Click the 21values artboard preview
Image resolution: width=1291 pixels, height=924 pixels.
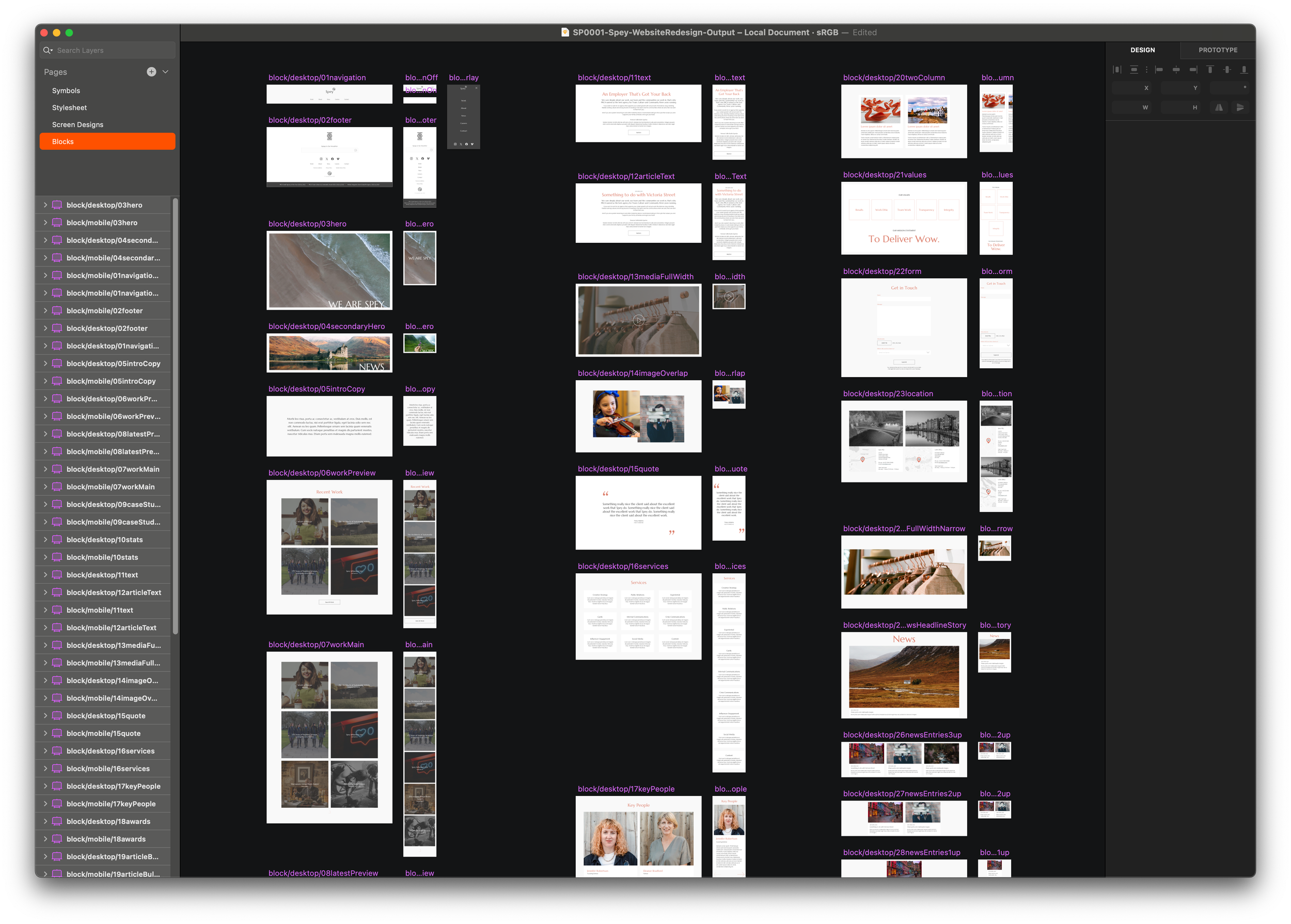point(904,218)
